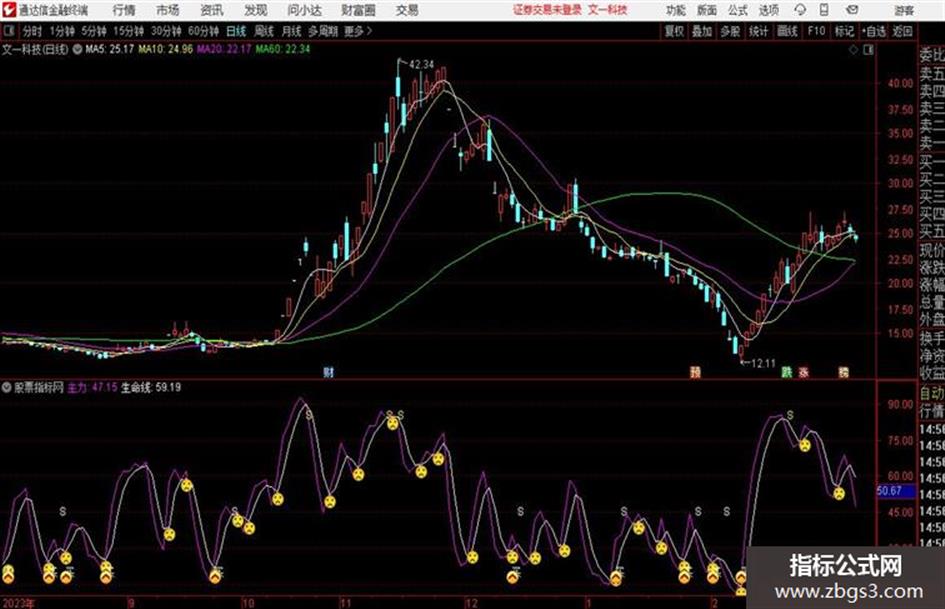Click the 返回 back button
The width and height of the screenshot is (945, 609).
pos(902,31)
